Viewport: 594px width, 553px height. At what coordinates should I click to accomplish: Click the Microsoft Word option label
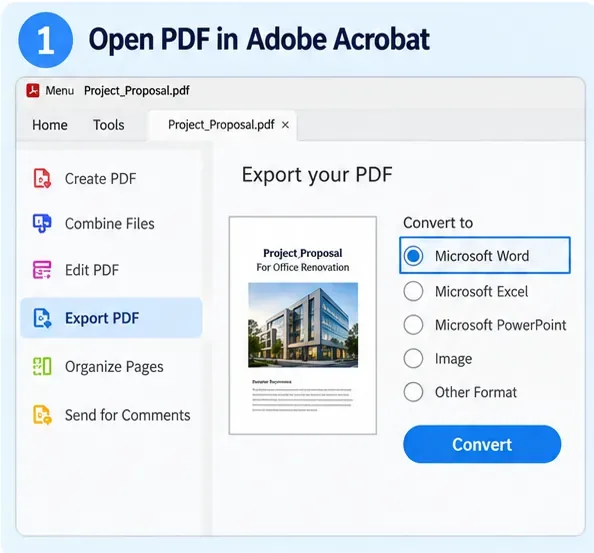pyautogui.click(x=482, y=256)
